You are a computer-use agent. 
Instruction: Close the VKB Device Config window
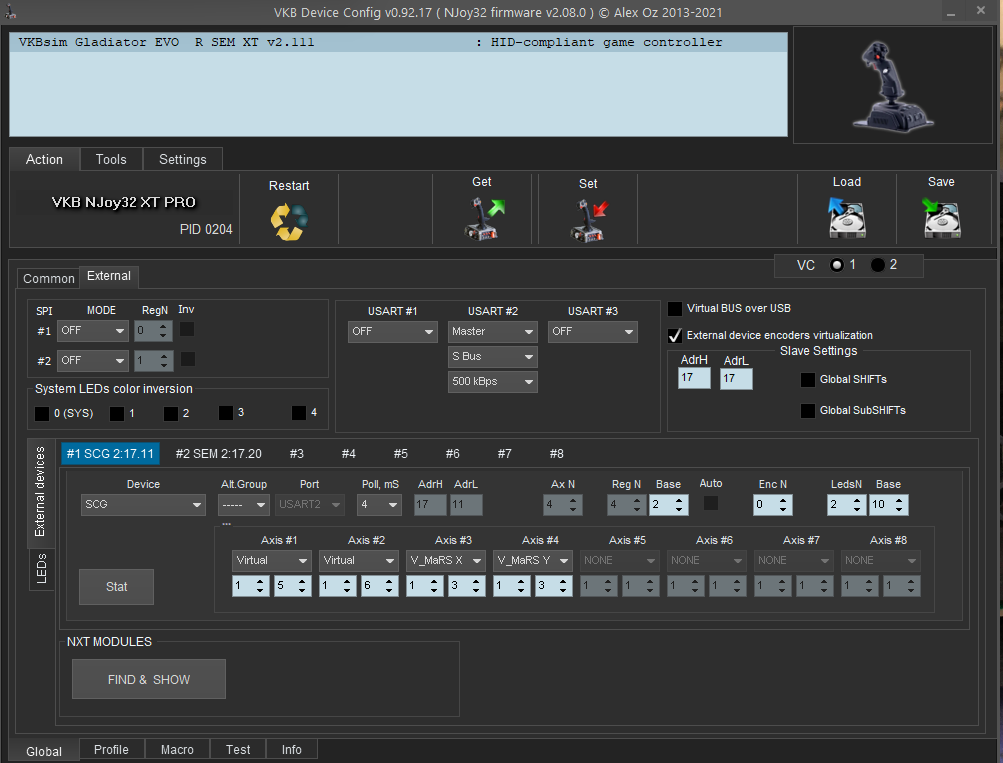981,11
